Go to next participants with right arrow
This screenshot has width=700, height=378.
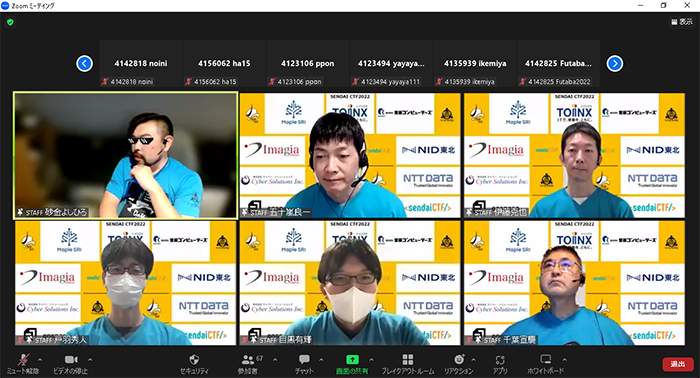(x=615, y=63)
